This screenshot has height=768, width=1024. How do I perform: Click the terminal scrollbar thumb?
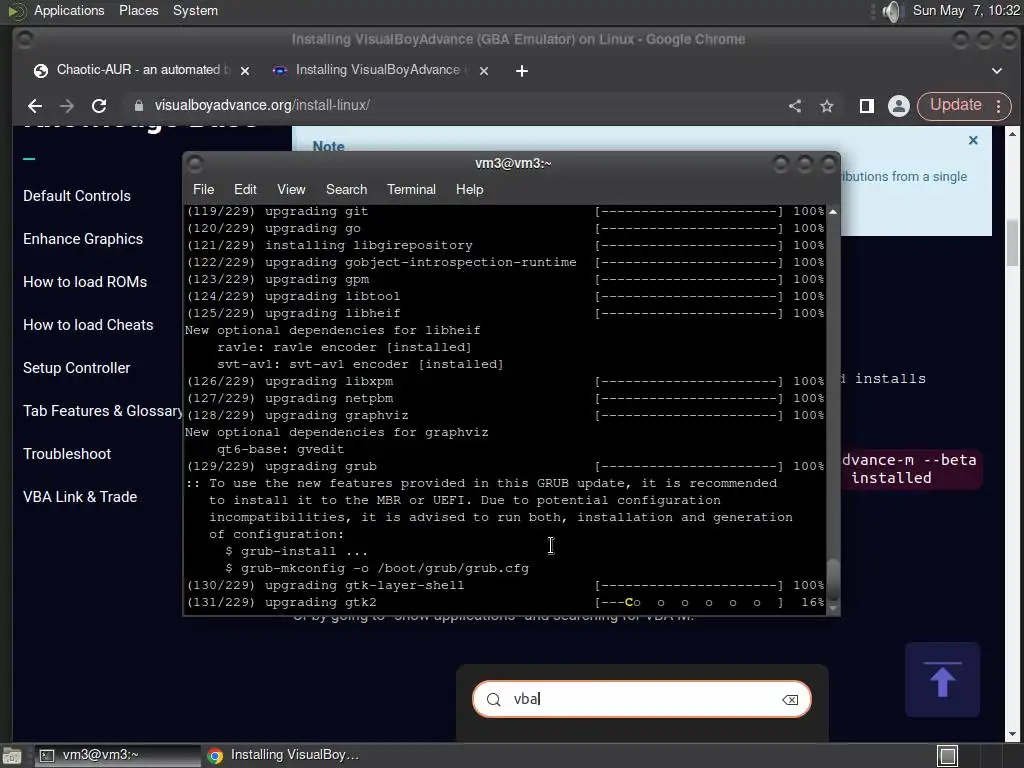(x=833, y=578)
